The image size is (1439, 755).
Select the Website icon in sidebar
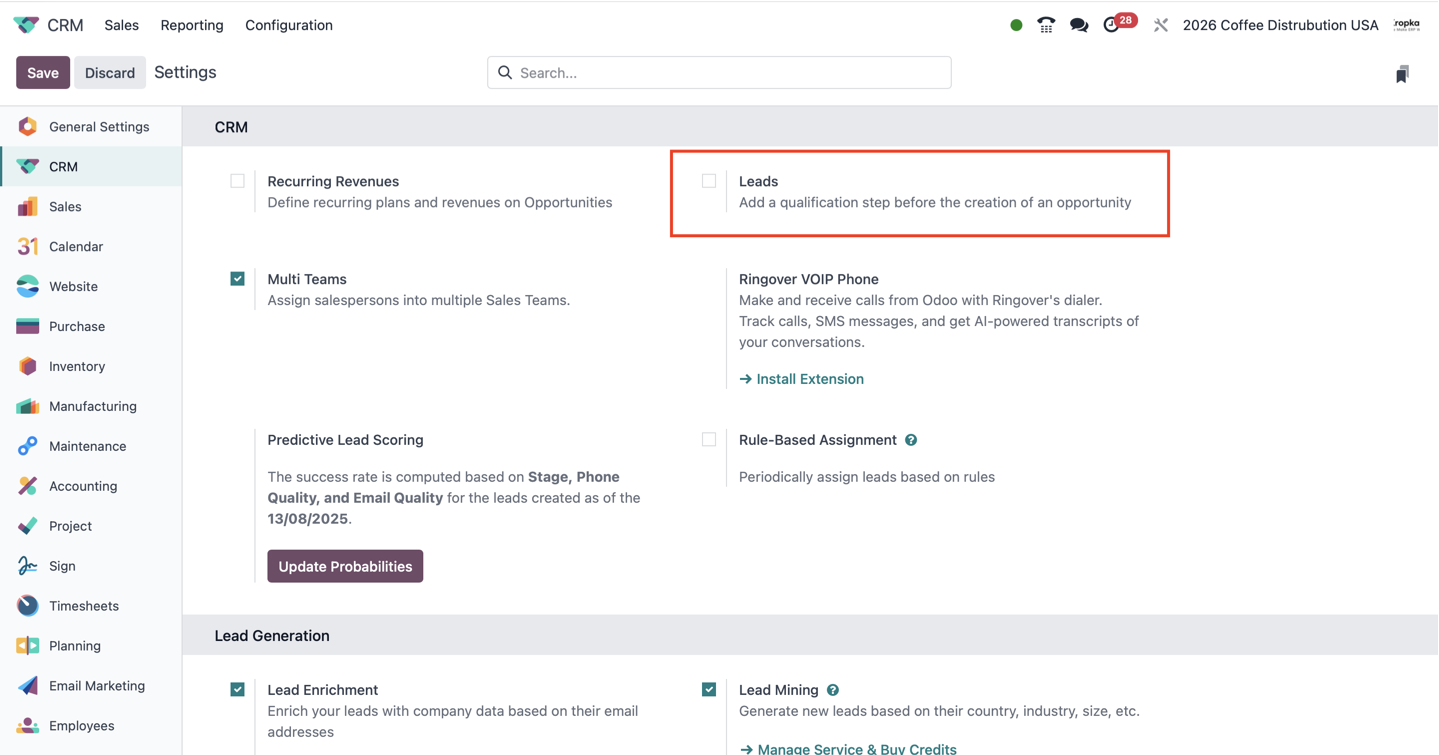click(x=28, y=287)
